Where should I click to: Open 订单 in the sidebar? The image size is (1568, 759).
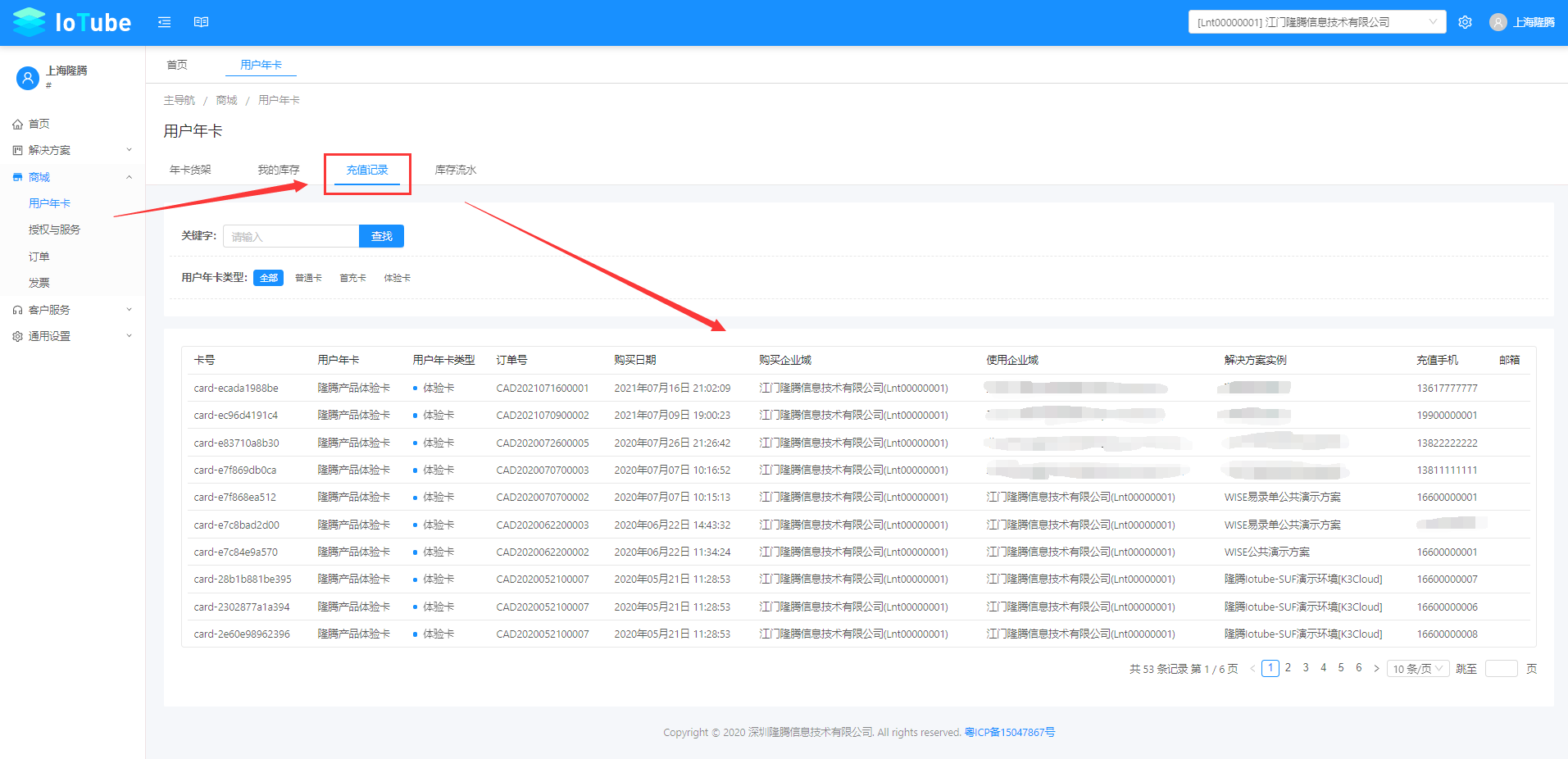[x=39, y=257]
